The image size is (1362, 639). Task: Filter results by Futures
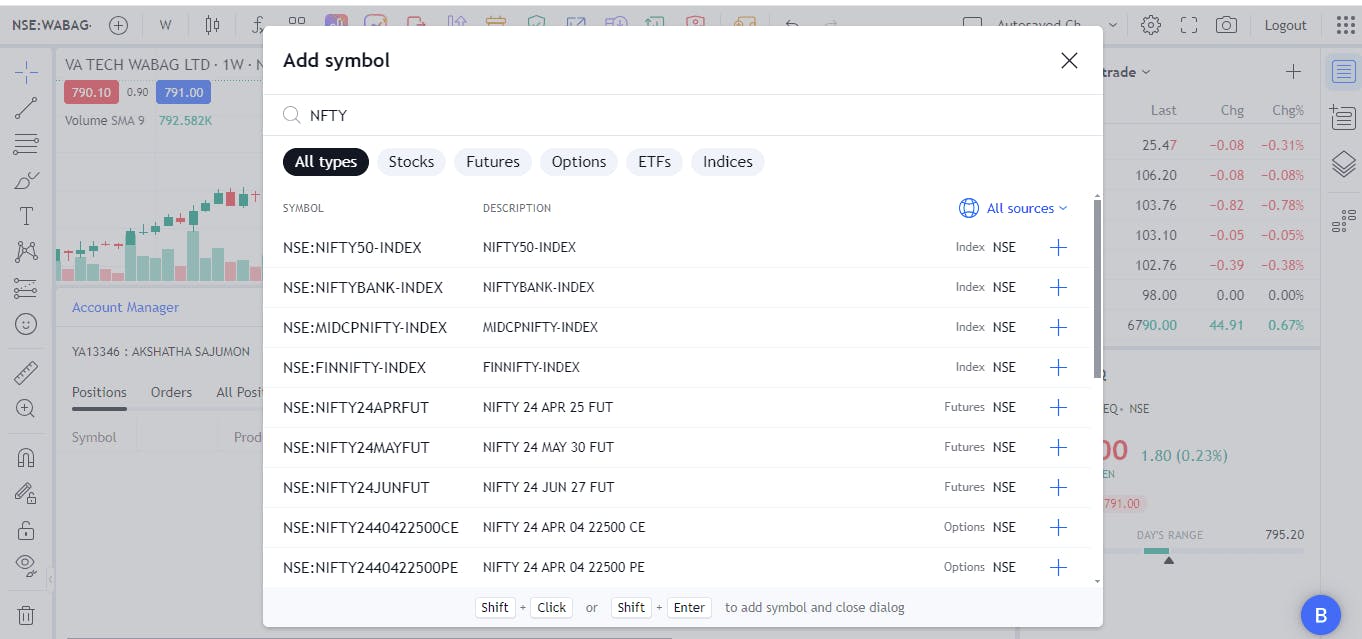tap(493, 162)
